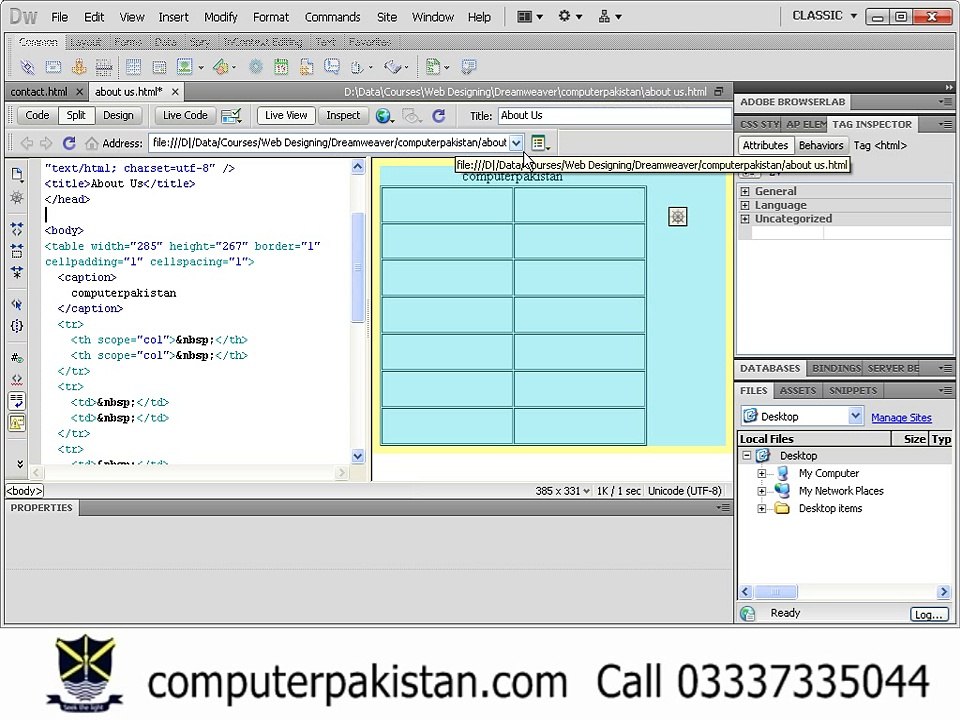Toggle Inspect mode

point(343,115)
